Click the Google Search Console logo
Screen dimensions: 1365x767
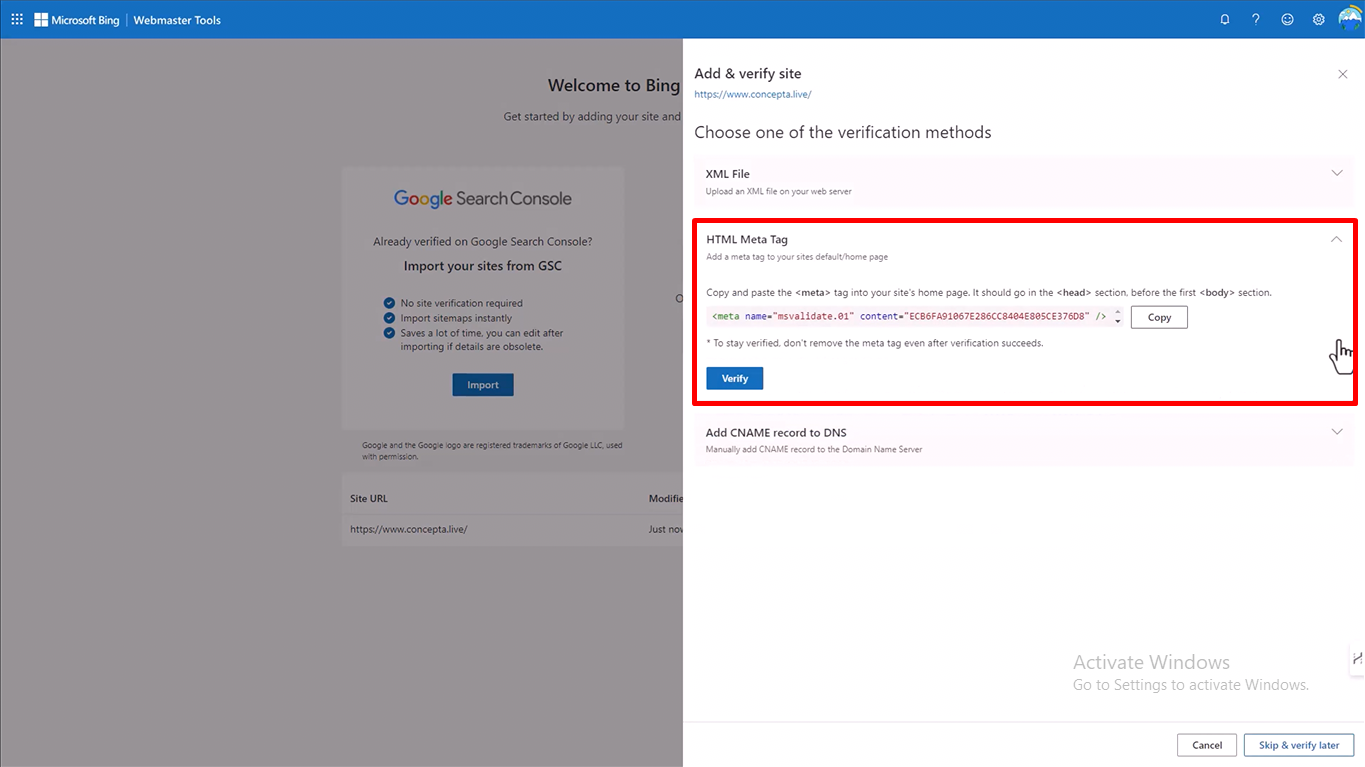[x=483, y=198]
